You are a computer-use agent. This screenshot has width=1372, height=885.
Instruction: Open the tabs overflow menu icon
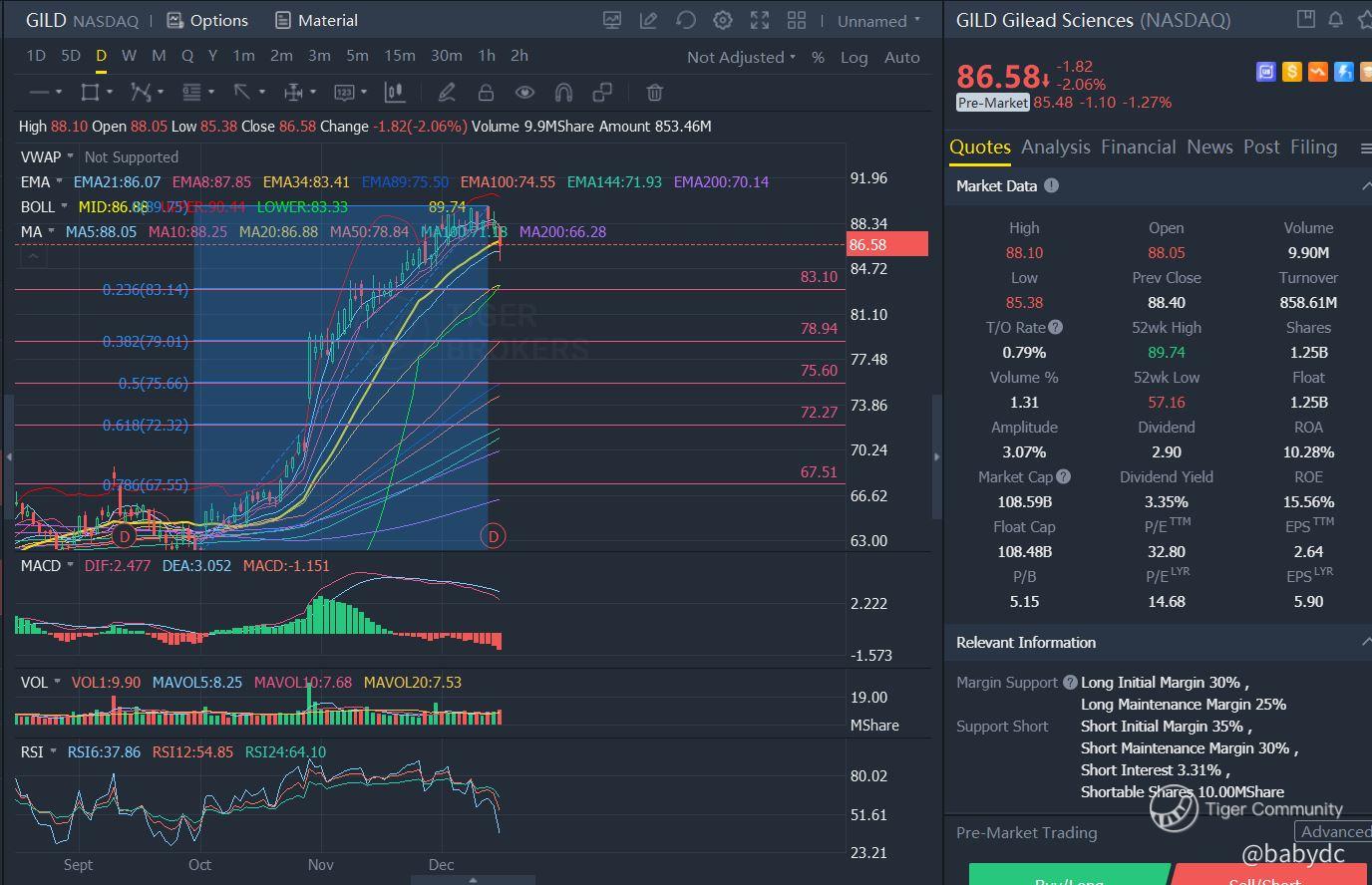[x=1365, y=147]
